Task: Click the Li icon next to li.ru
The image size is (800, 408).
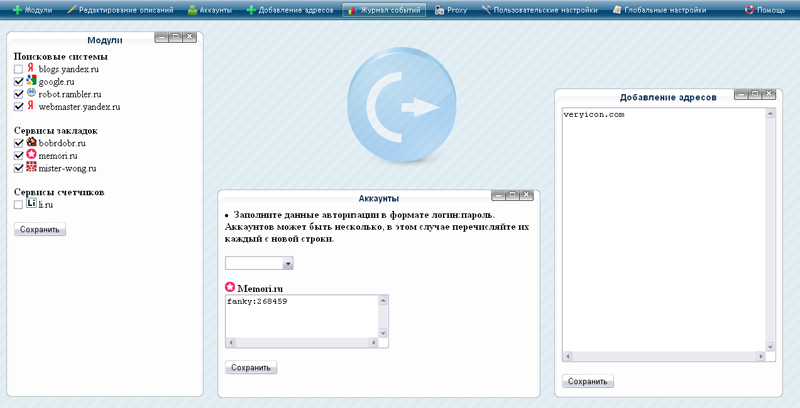Action: pyautogui.click(x=32, y=203)
